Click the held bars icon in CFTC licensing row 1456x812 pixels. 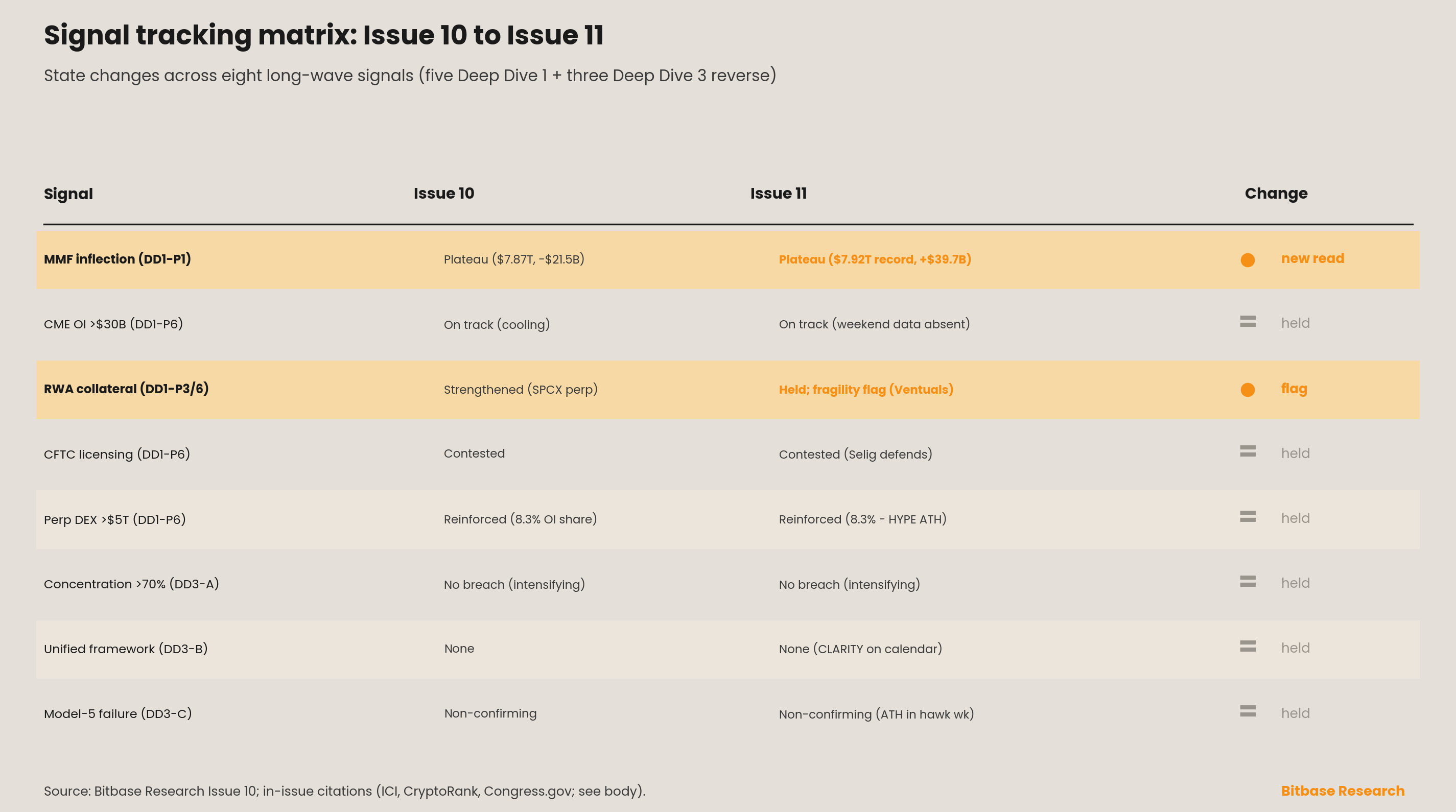(1248, 451)
